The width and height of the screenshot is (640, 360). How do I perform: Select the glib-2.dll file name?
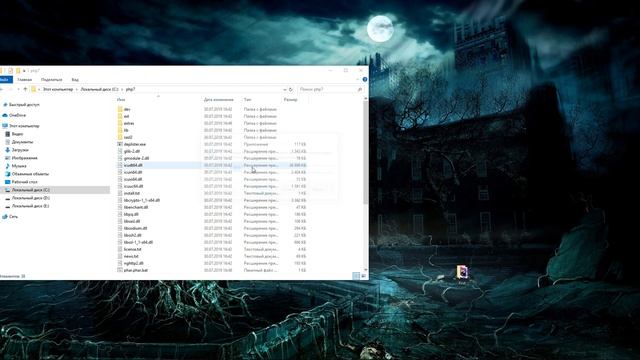tap(132, 151)
